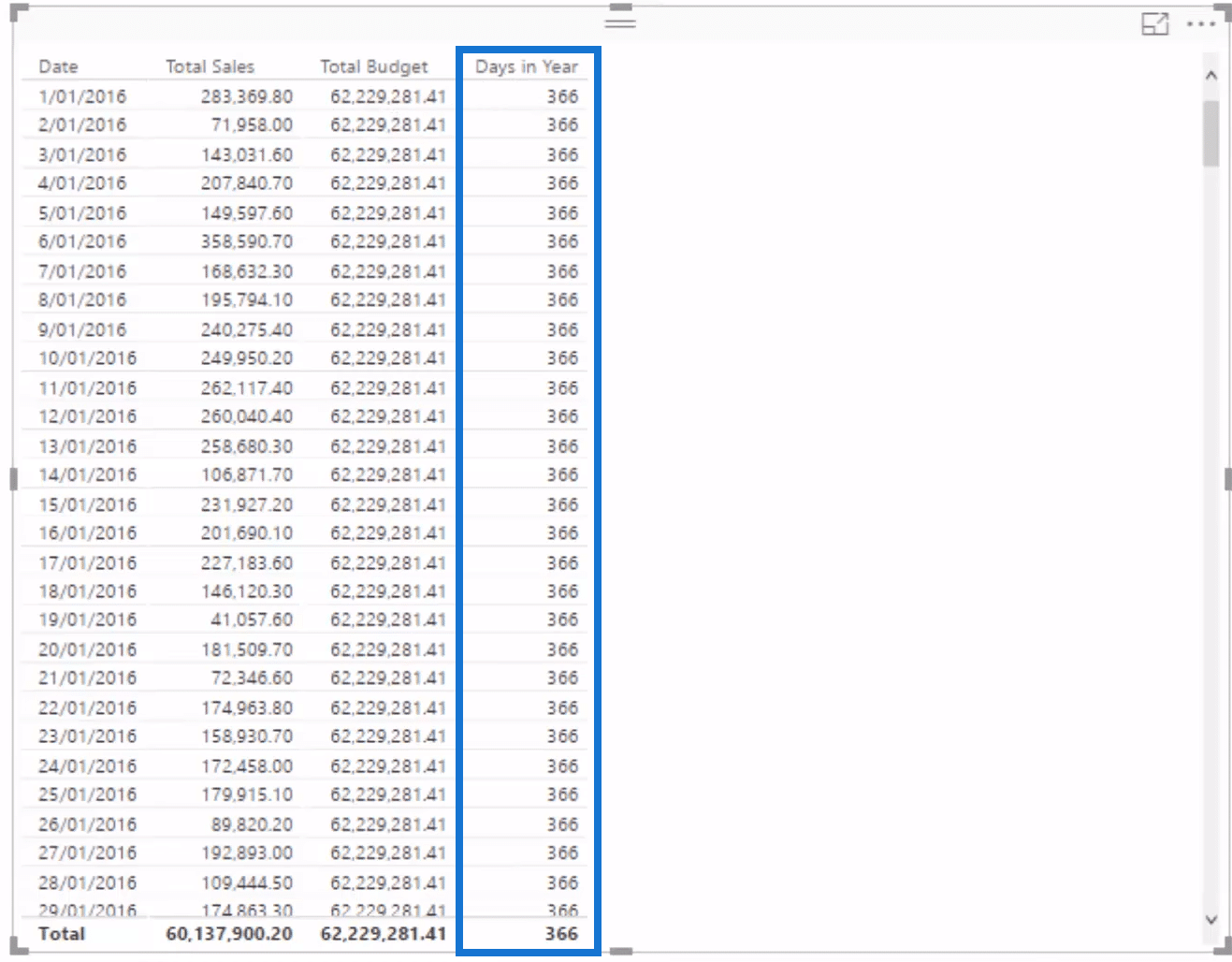Click sales value 172,458.00

point(246,765)
